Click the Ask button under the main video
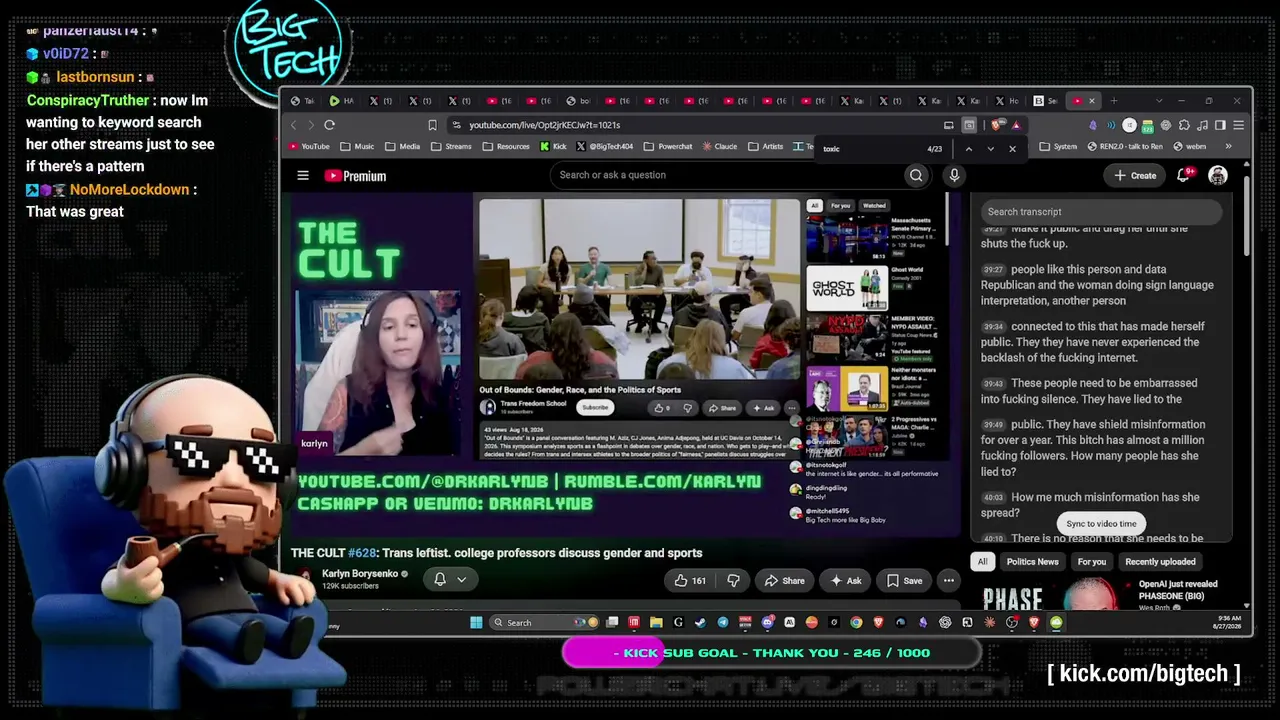 tap(845, 580)
